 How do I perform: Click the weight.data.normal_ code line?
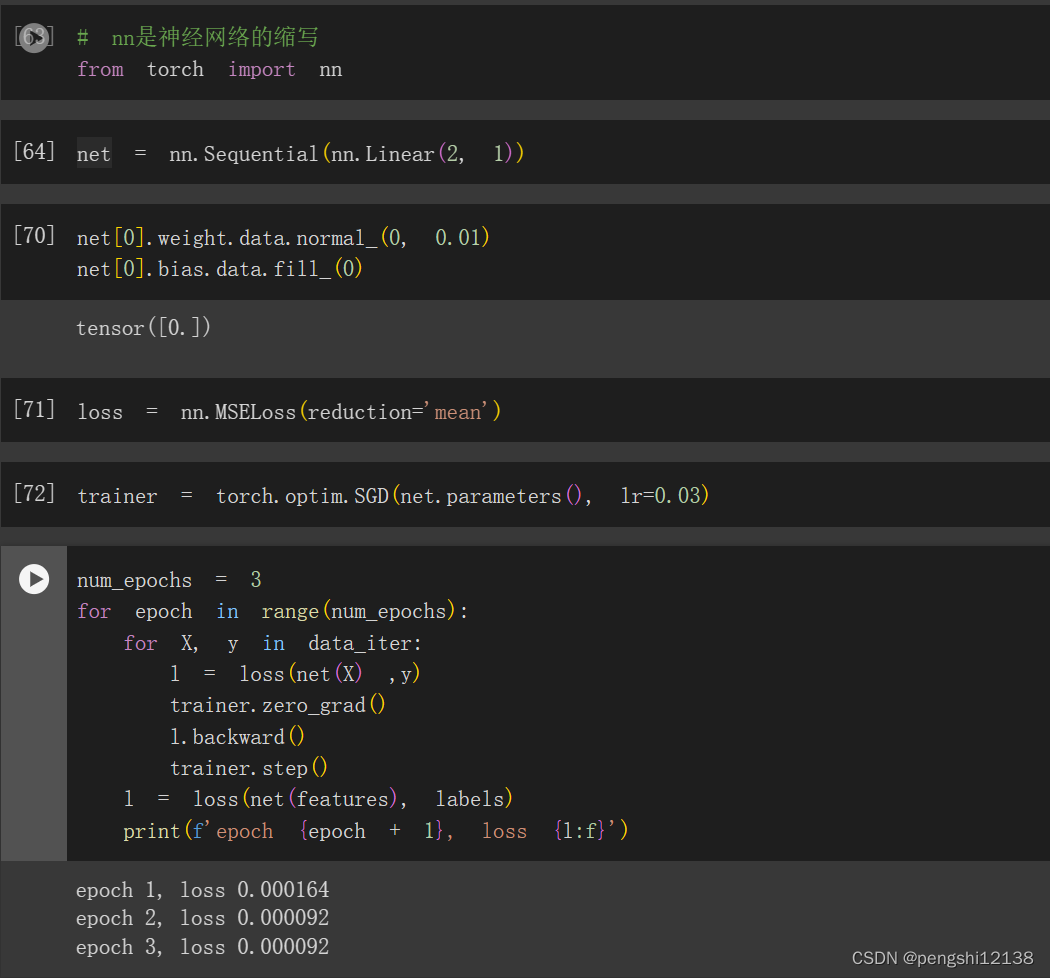(283, 237)
